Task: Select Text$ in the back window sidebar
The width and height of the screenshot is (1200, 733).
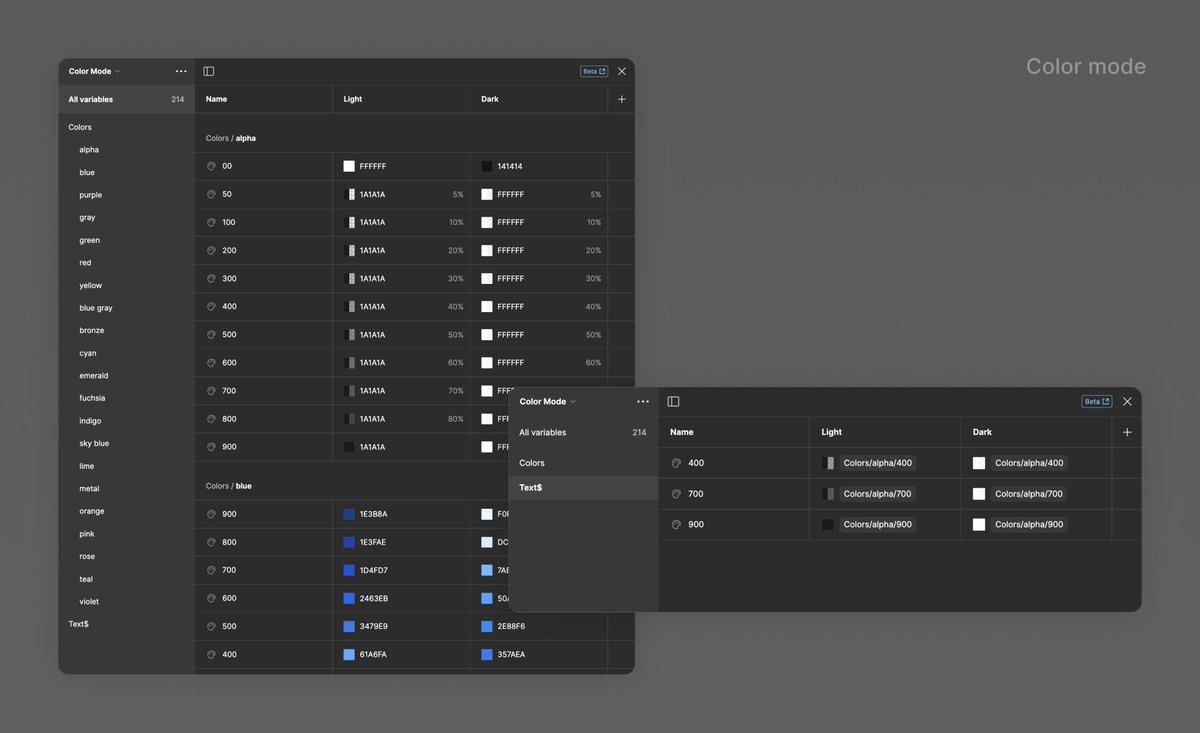Action: click(x=78, y=624)
